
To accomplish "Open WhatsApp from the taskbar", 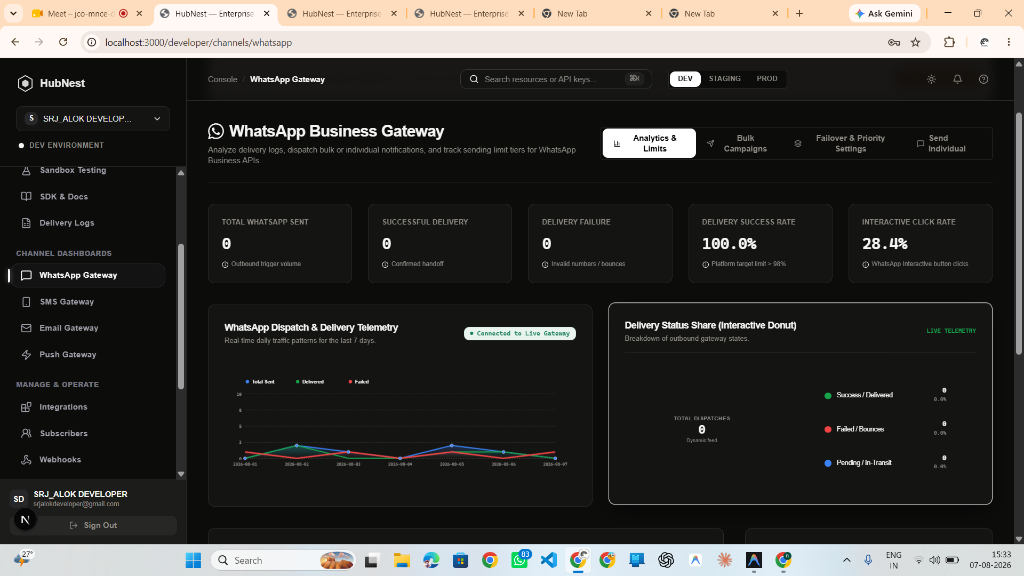I will [x=520, y=560].
